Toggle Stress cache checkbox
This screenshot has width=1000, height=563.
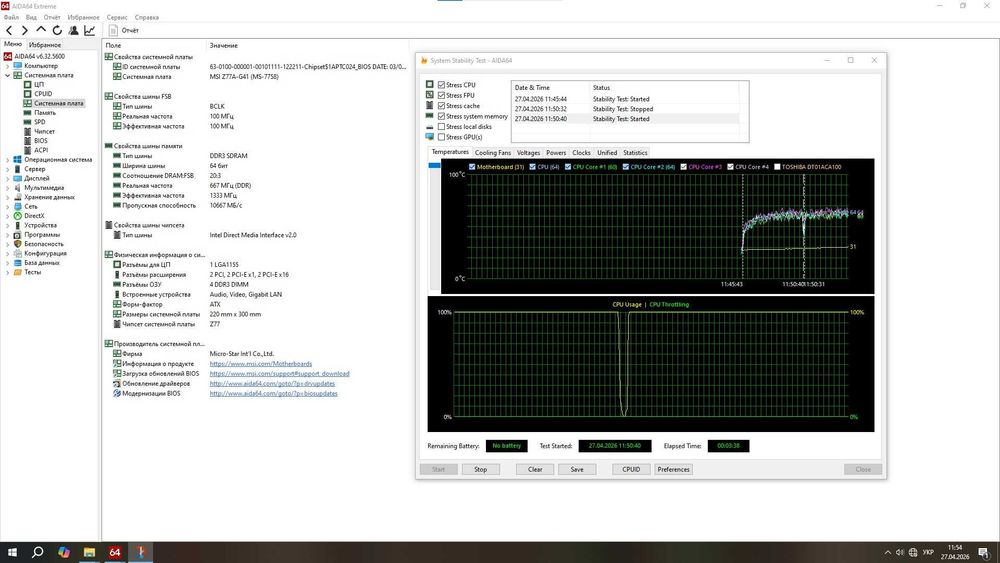coord(441,106)
